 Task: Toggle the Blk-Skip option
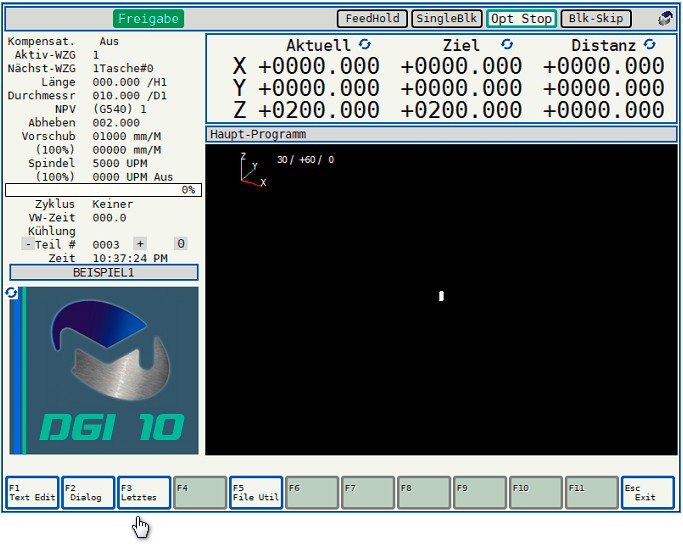coord(596,19)
